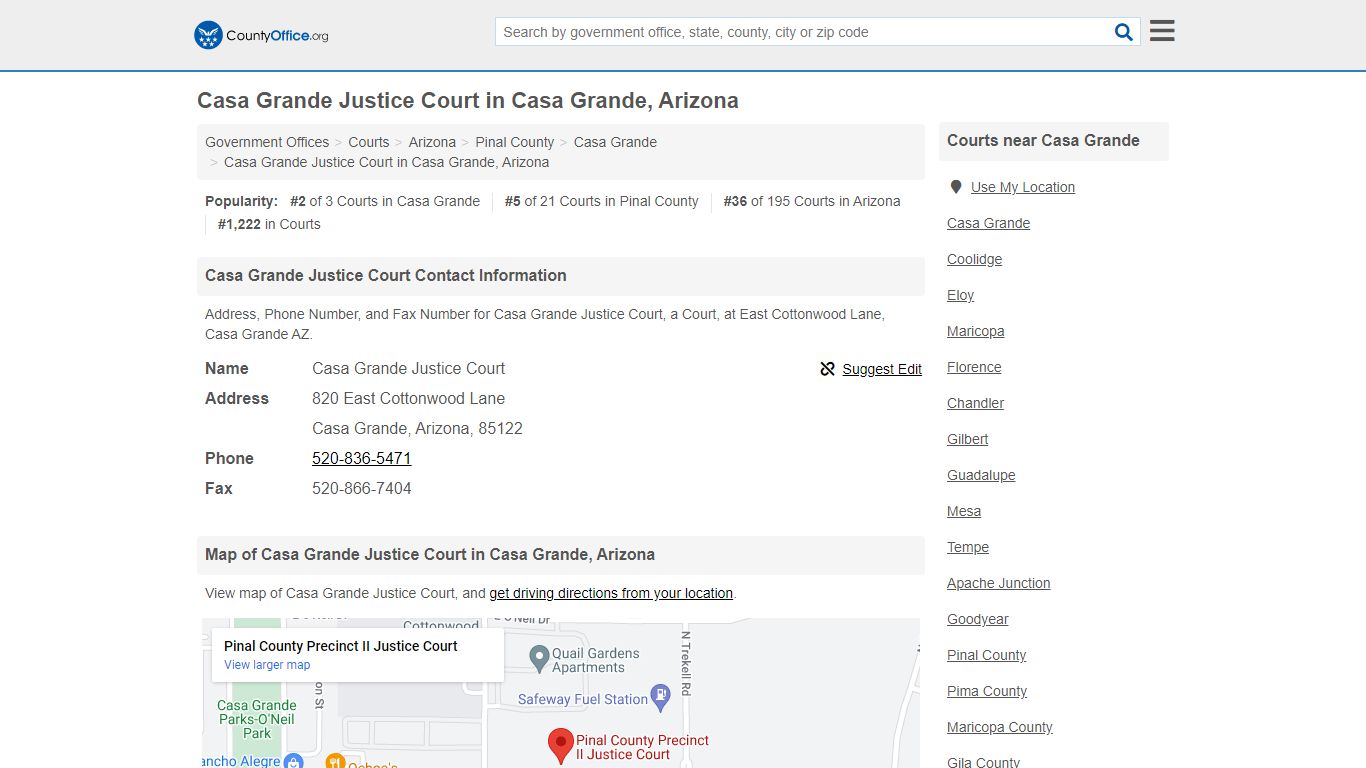The image size is (1366, 768).
Task: Open the Courts breadcrumb link
Action: pos(369,142)
